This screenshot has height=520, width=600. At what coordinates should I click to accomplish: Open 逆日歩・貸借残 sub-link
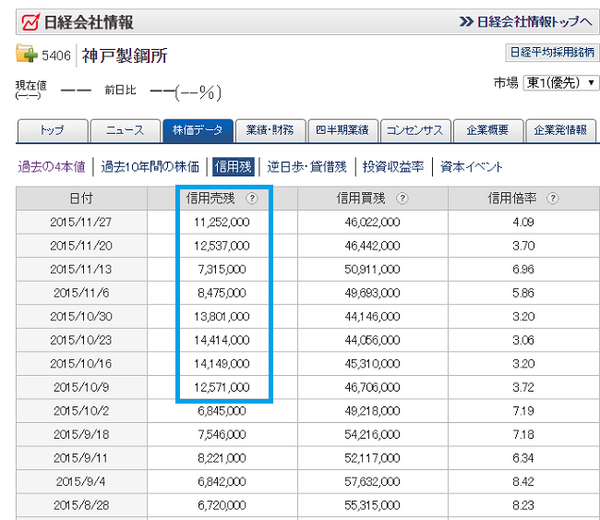307,167
